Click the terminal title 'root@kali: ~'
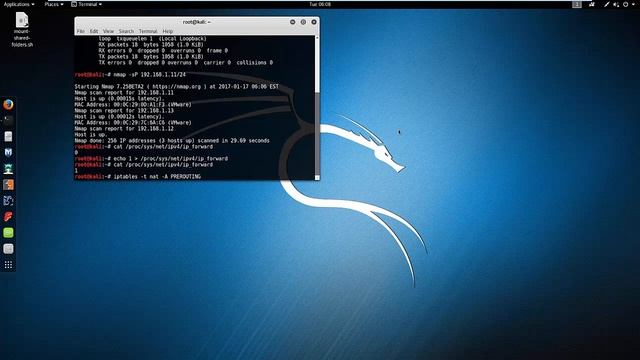 [197, 22]
